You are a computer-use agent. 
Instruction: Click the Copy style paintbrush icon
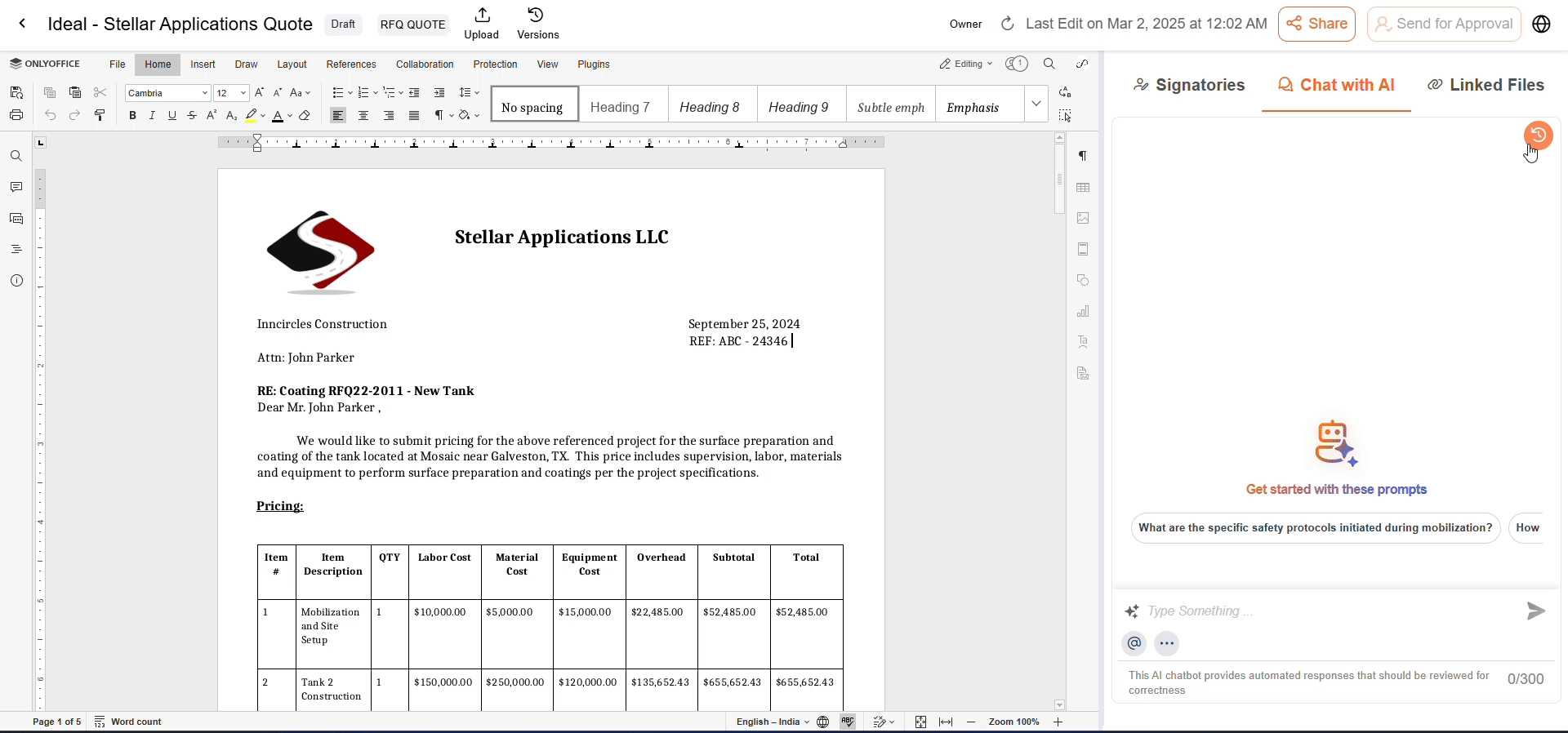point(100,116)
